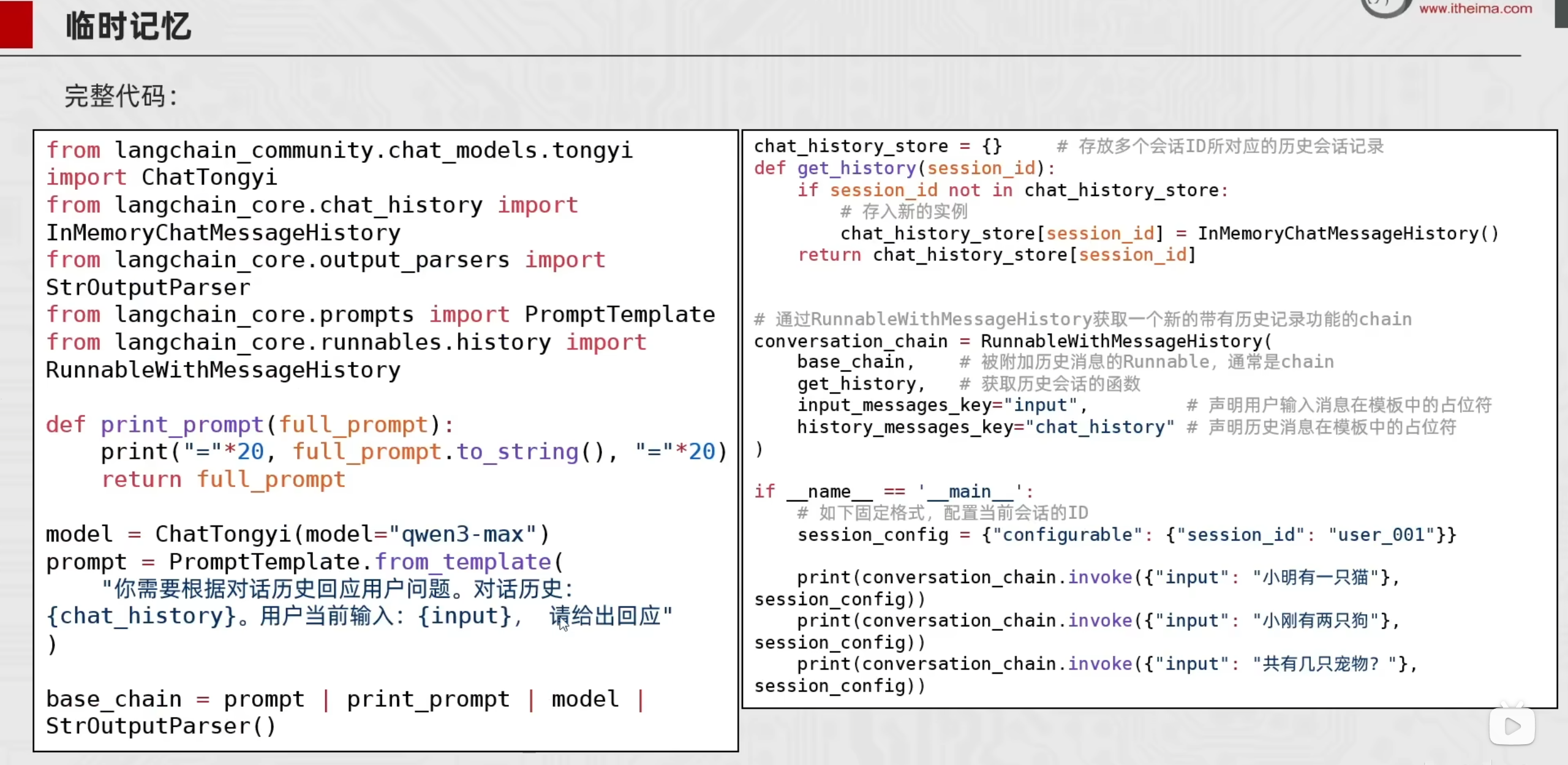Screen dimensions: 1568x765
Task: Click the floating play button icon
Action: click(x=1512, y=726)
